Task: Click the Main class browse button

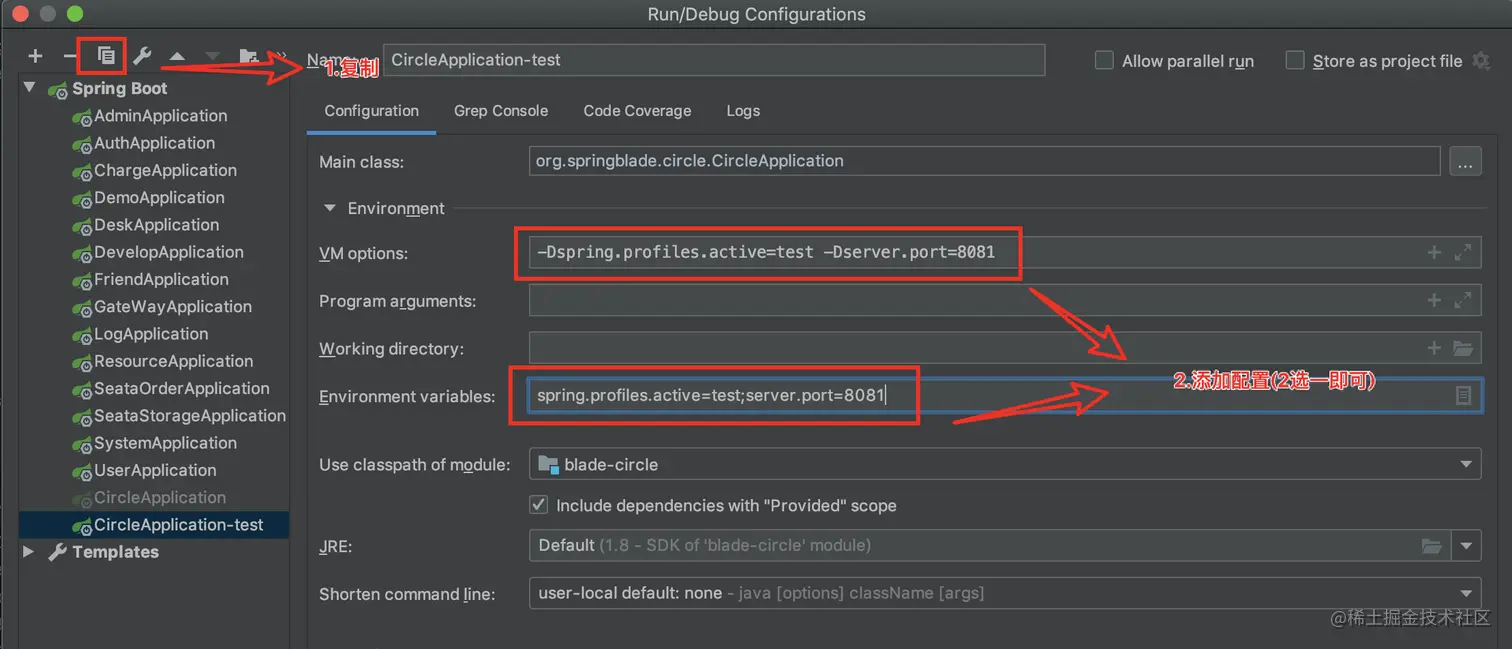Action: [1465, 161]
